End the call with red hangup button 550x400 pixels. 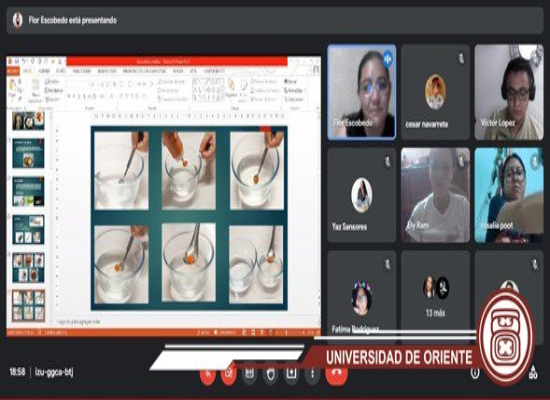[336, 373]
